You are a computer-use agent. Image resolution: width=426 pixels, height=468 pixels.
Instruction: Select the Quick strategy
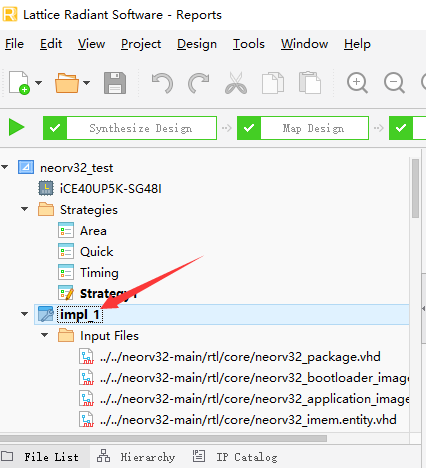tap(97, 252)
